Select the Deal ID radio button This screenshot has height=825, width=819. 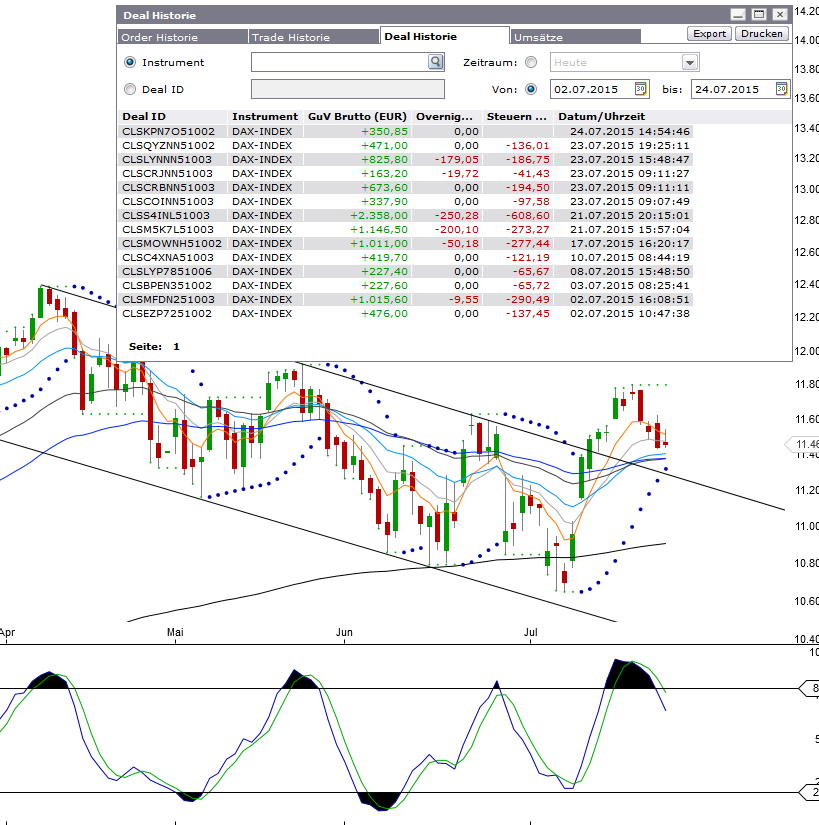[129, 89]
